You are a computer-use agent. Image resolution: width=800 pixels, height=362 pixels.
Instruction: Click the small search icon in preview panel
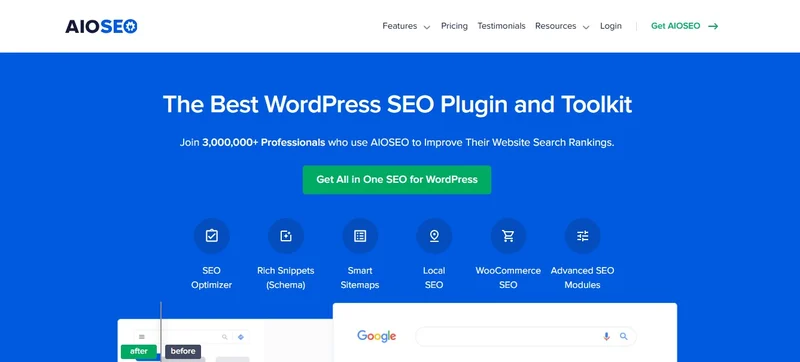224,337
